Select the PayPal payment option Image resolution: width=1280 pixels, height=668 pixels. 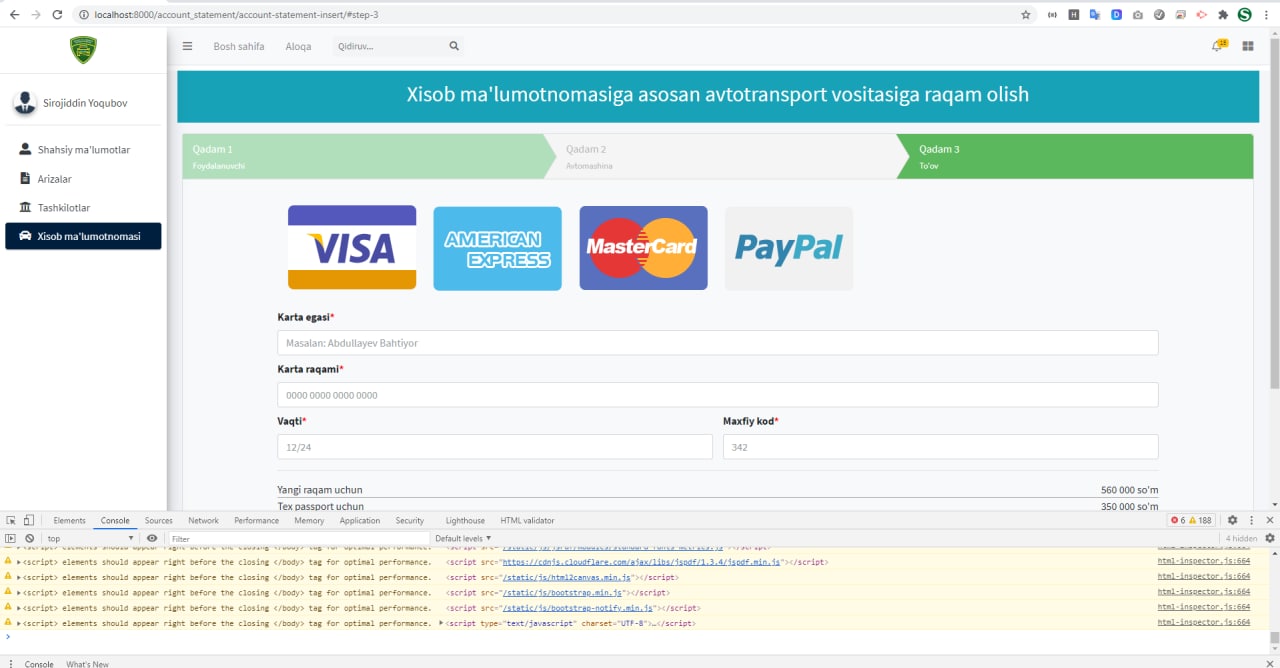tap(789, 248)
